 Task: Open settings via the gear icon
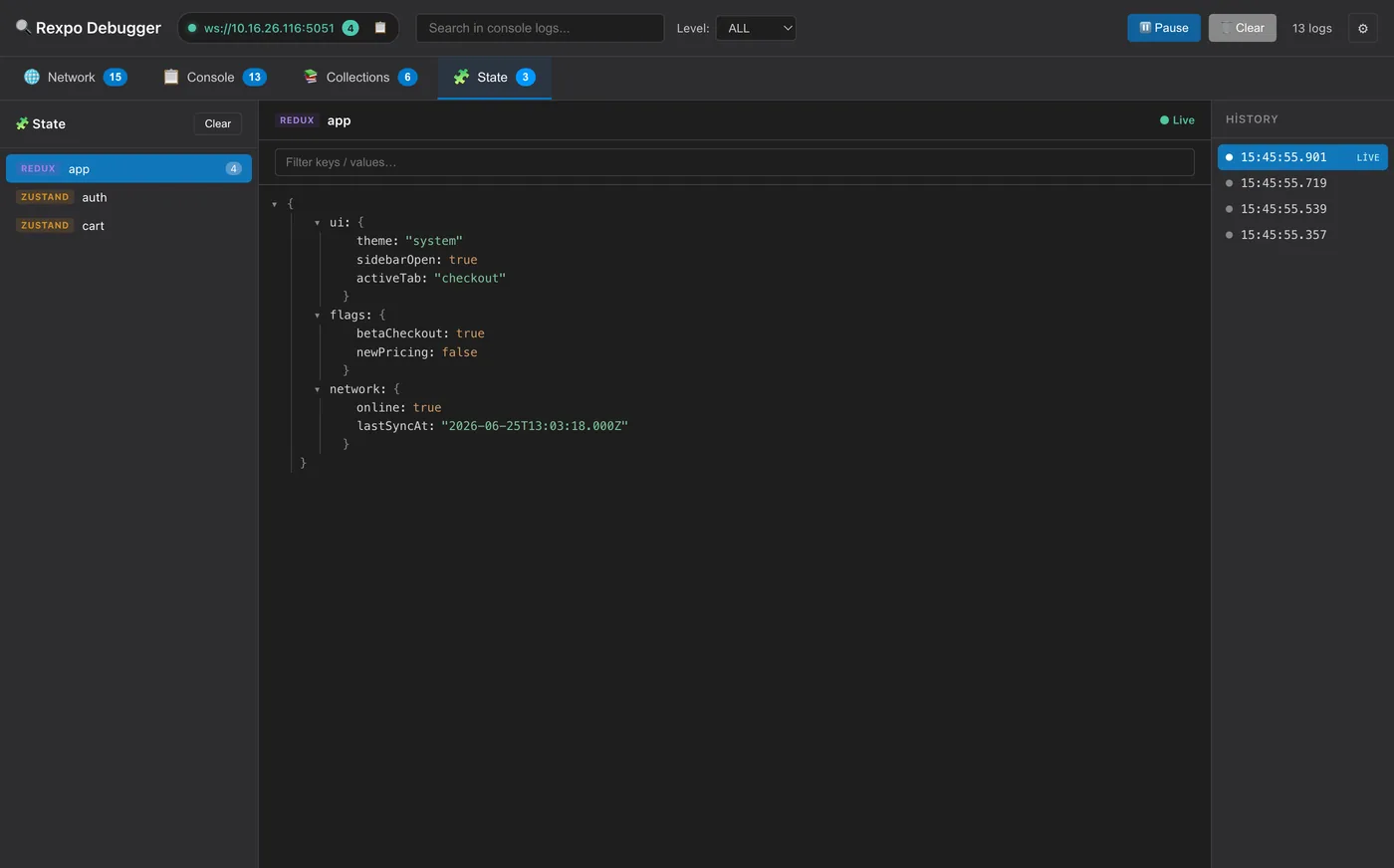point(1363,28)
